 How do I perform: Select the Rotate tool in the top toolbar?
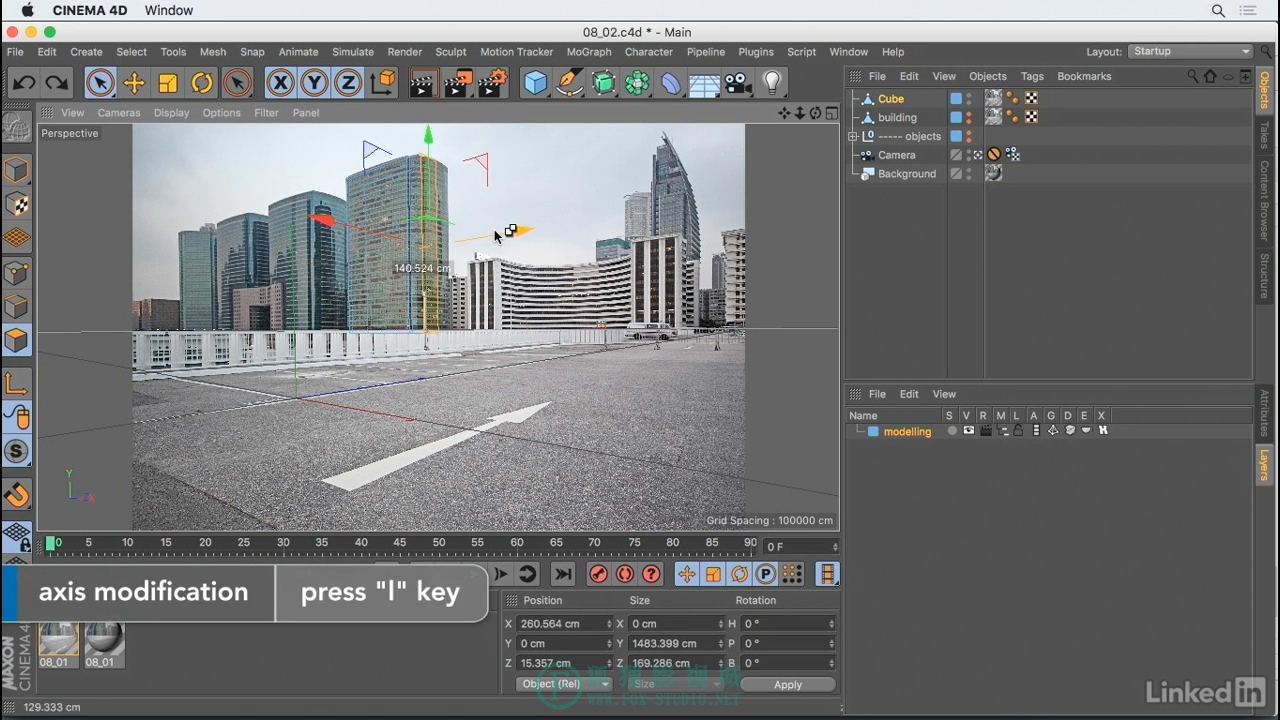[202, 83]
